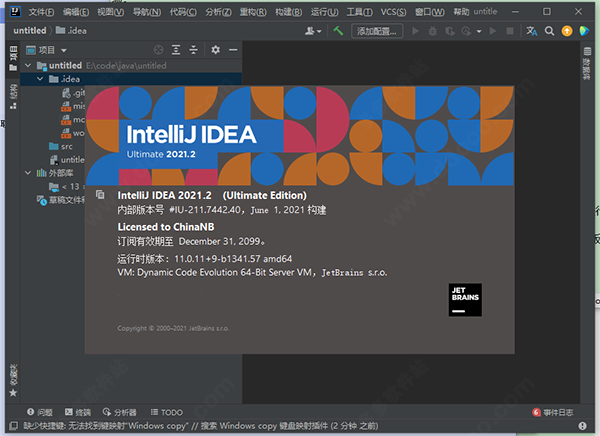This screenshot has width=600, height=436.
Task: Click the JetBrains logo in About dialog
Action: [465, 300]
